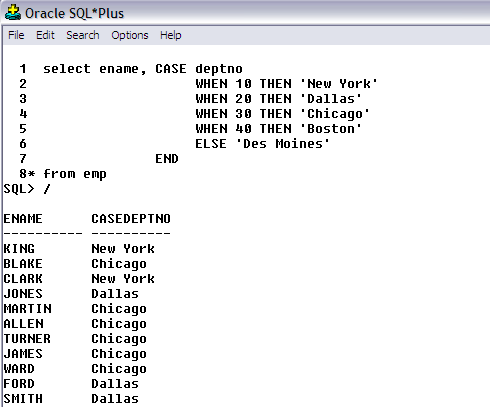The width and height of the screenshot is (490, 407).
Task: Click the ALLEN row name
Action: pyautogui.click(x=23, y=324)
